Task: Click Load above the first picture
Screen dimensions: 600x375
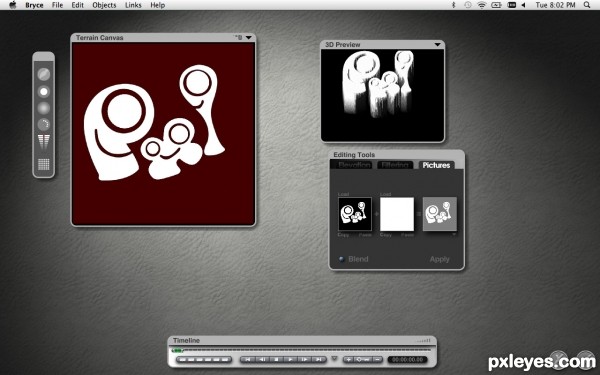Action: pos(343,194)
